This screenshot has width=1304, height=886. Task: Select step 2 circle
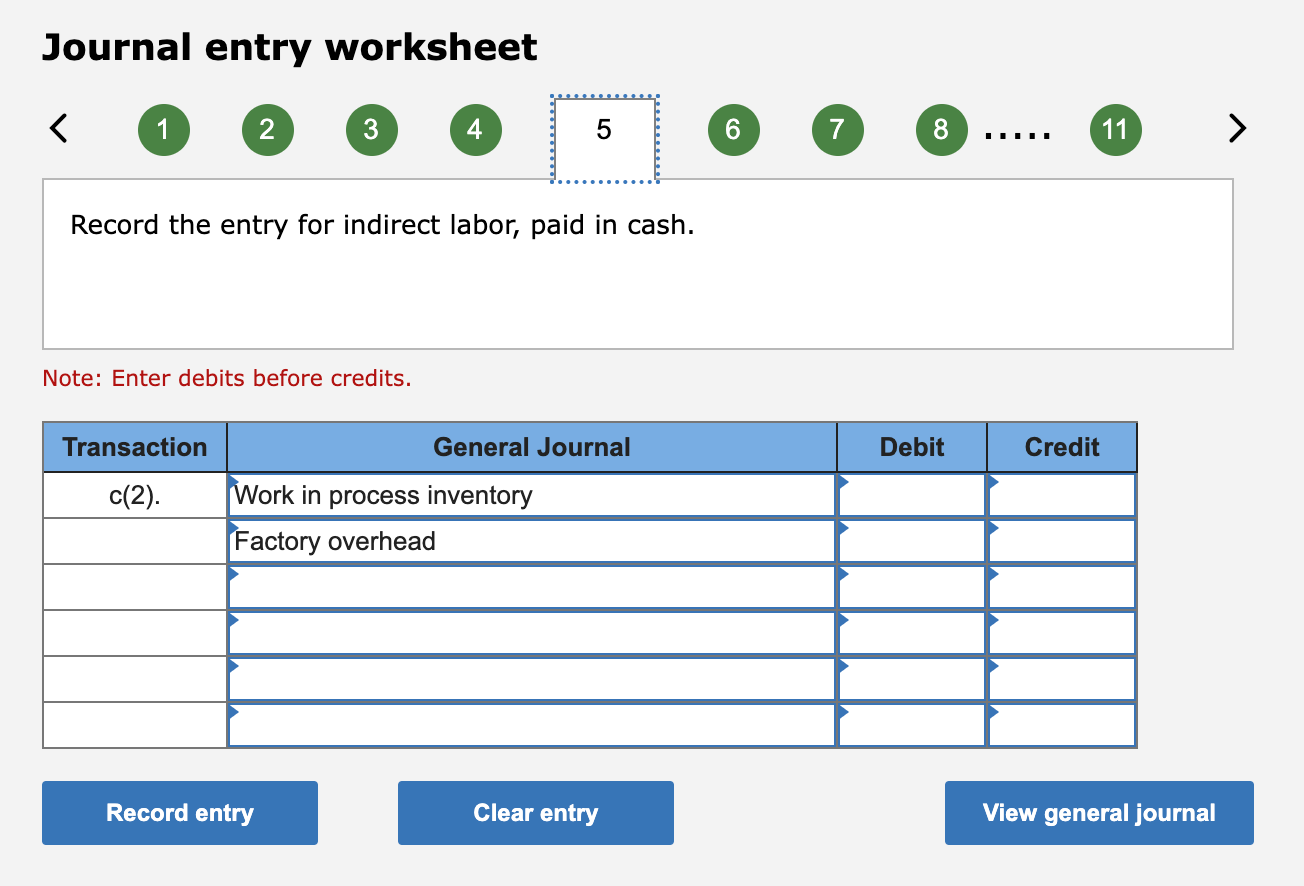click(267, 129)
